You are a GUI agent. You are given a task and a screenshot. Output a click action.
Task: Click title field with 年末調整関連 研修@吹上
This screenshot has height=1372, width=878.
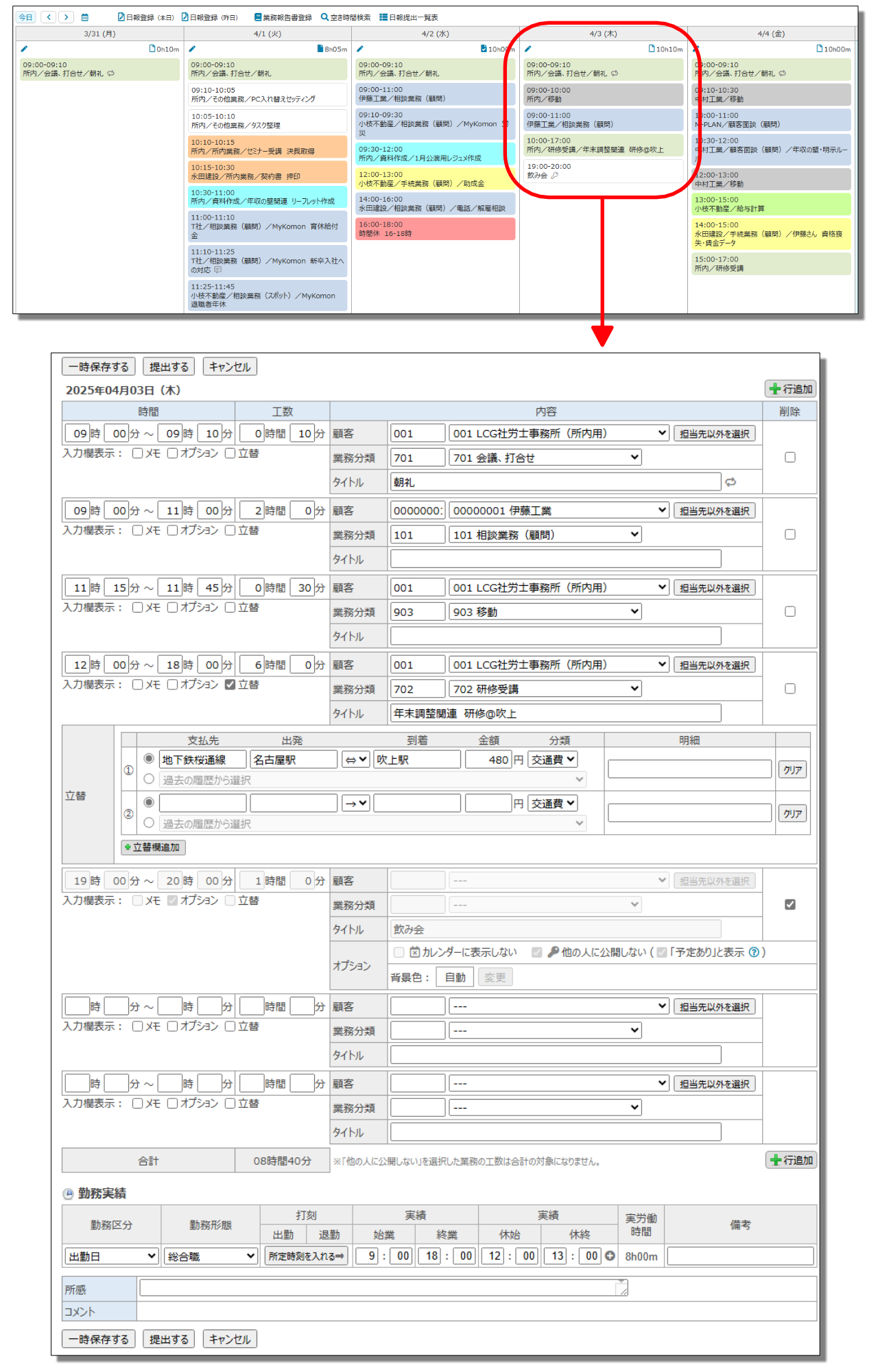556,713
